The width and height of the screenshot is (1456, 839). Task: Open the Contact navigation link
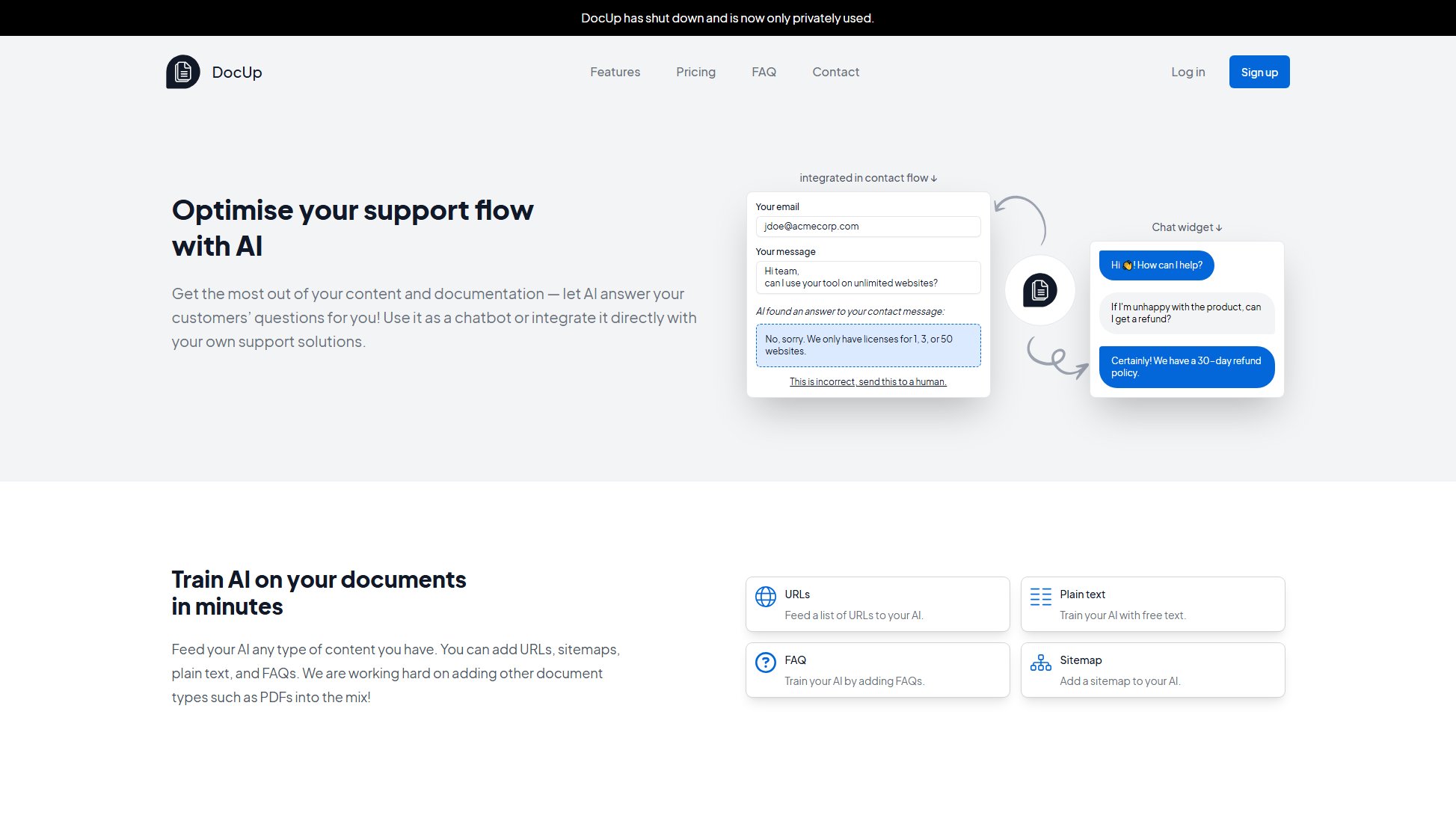(x=835, y=72)
